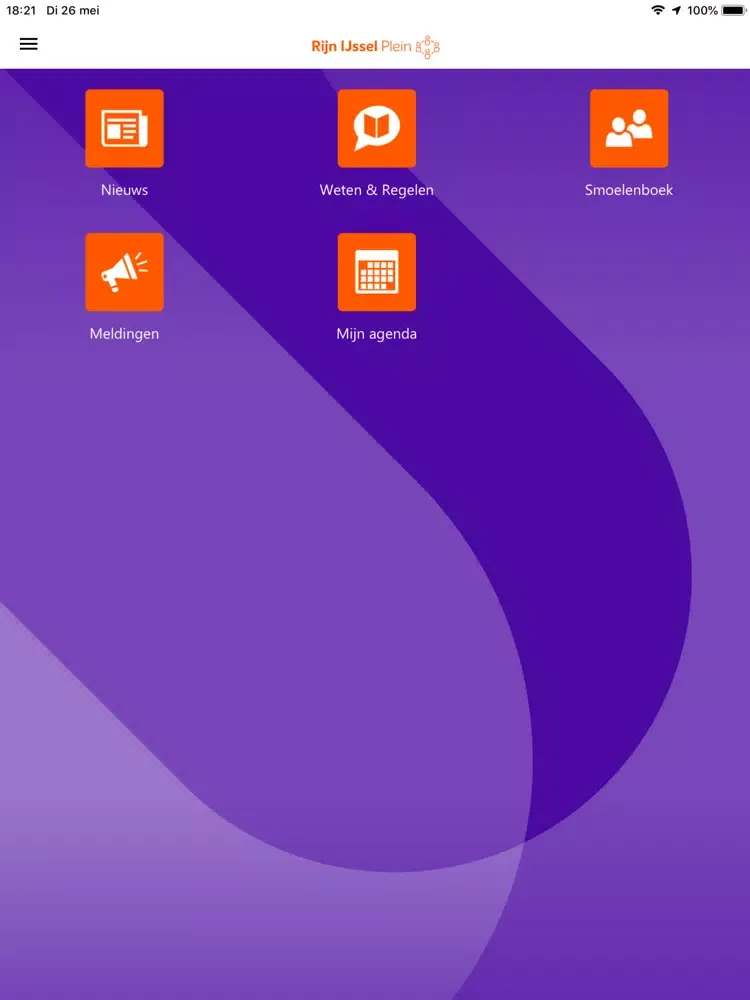
Task: Open the Nieuws newspaper icon
Action: (124, 129)
